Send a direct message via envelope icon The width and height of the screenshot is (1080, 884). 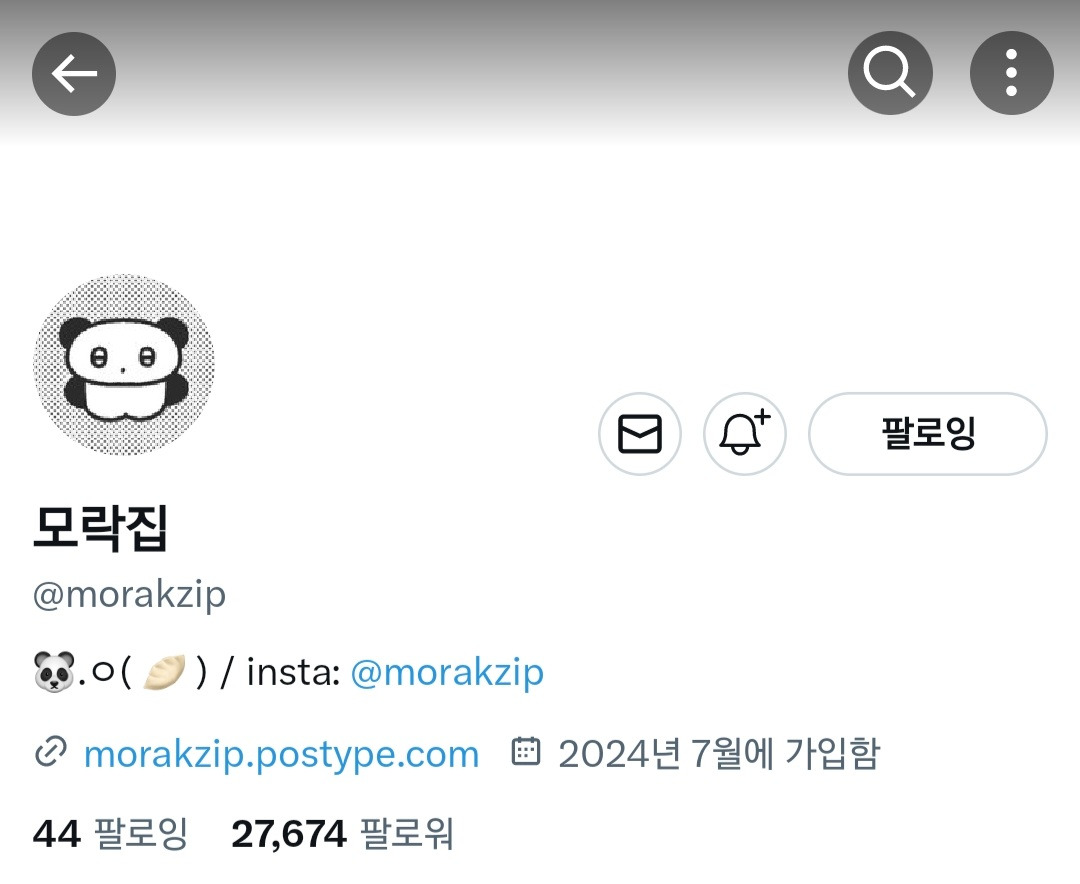[x=640, y=433]
